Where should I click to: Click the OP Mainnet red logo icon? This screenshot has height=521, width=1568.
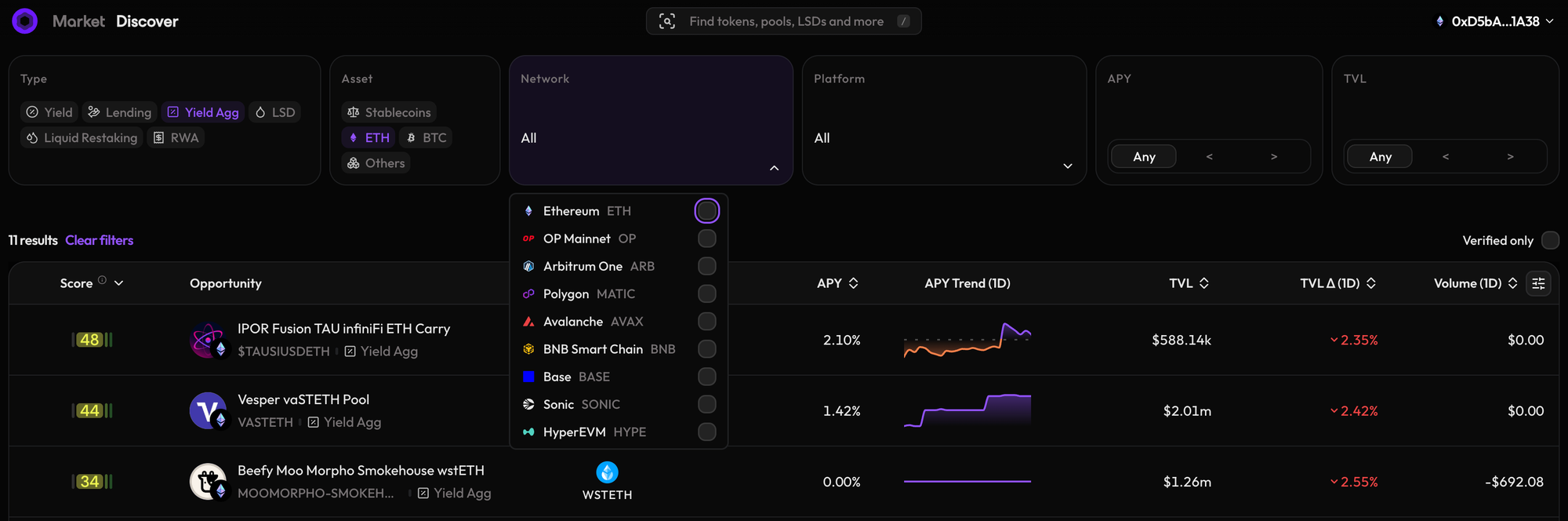(528, 239)
